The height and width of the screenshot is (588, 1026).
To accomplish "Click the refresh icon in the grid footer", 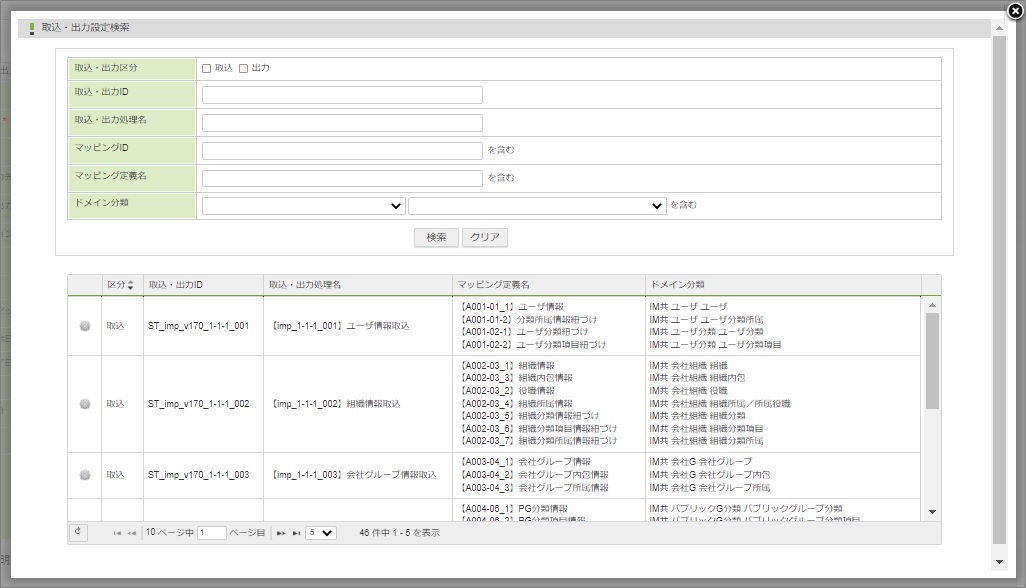I will 78,533.
